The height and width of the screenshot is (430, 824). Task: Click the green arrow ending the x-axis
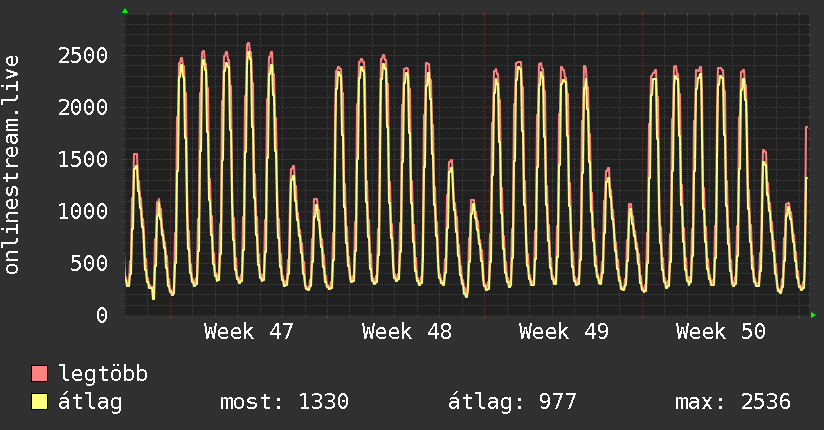(813, 315)
